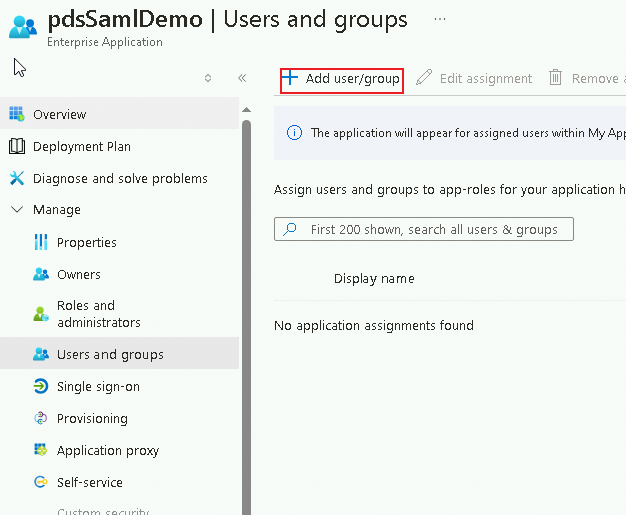
Task: Open Single sign-on settings
Action: (98, 386)
